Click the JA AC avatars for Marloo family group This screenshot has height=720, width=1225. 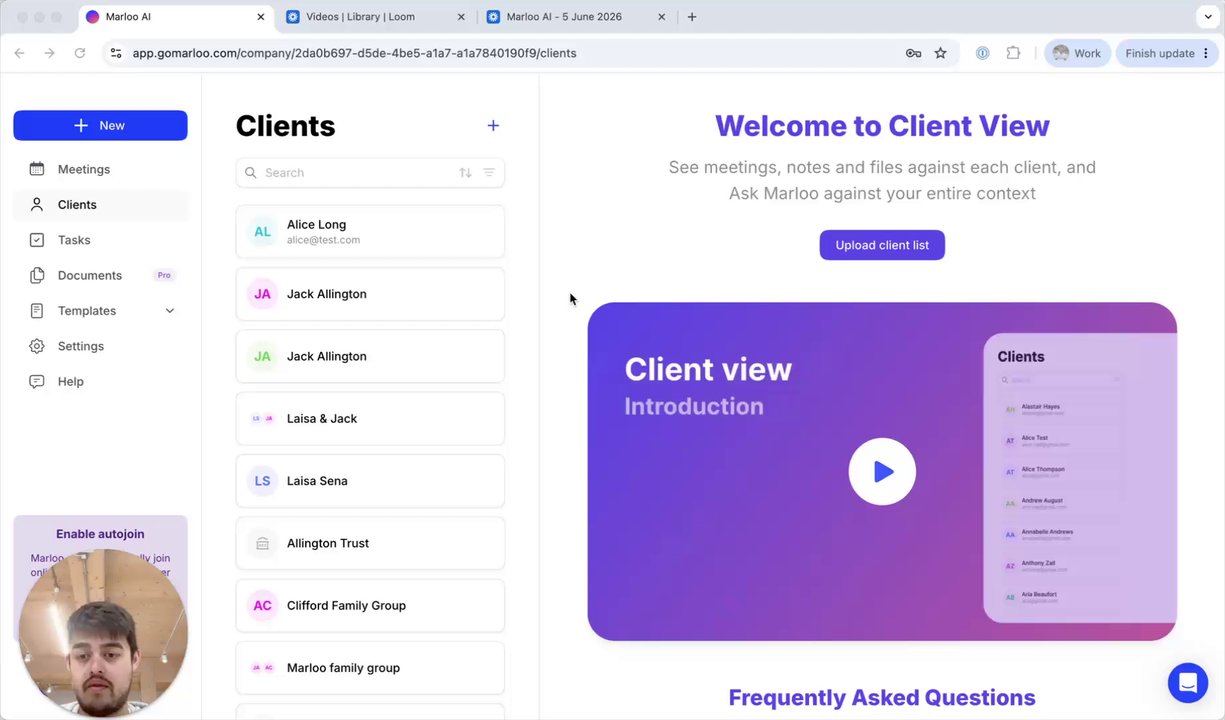262,667
